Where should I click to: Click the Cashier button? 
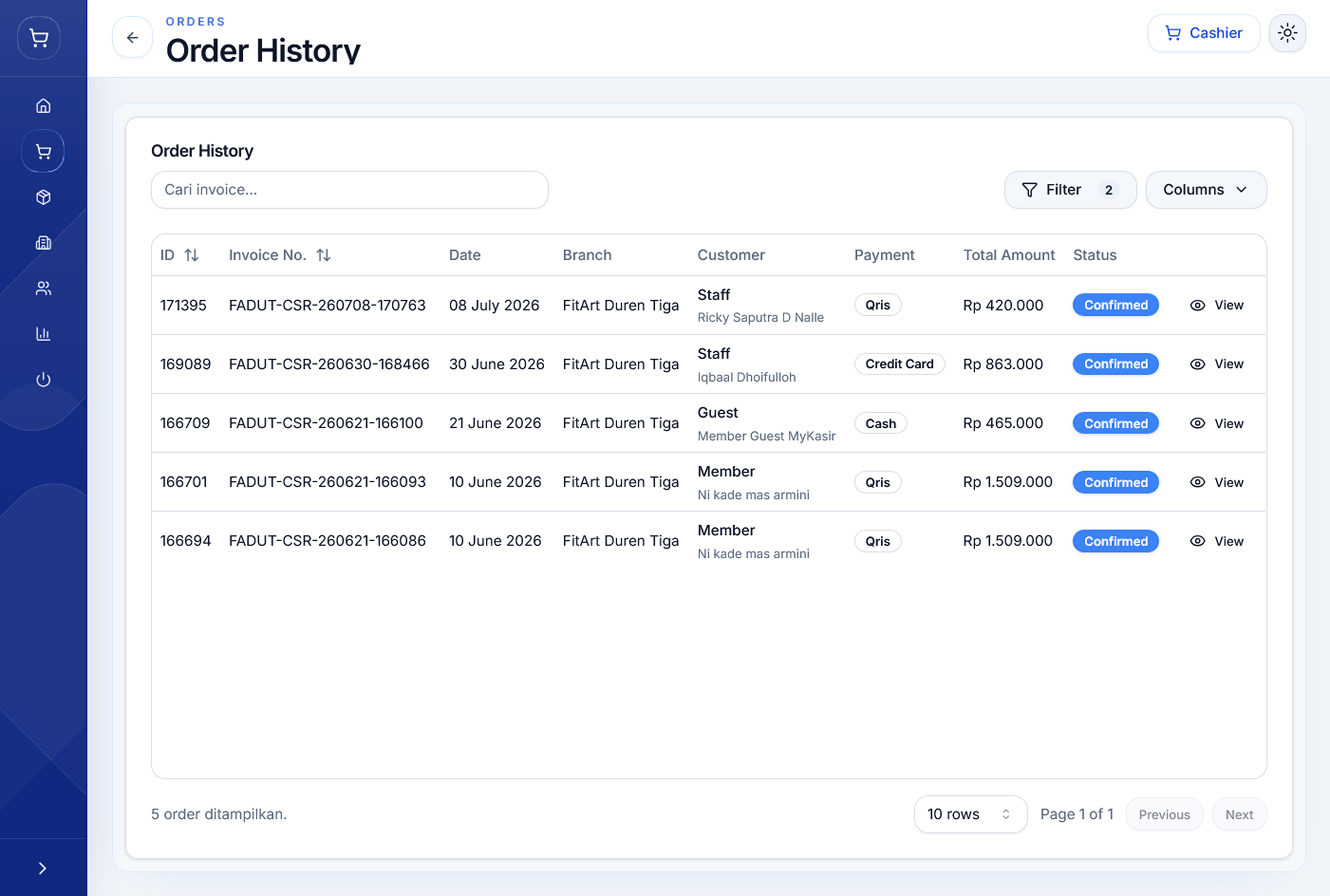[1204, 33]
